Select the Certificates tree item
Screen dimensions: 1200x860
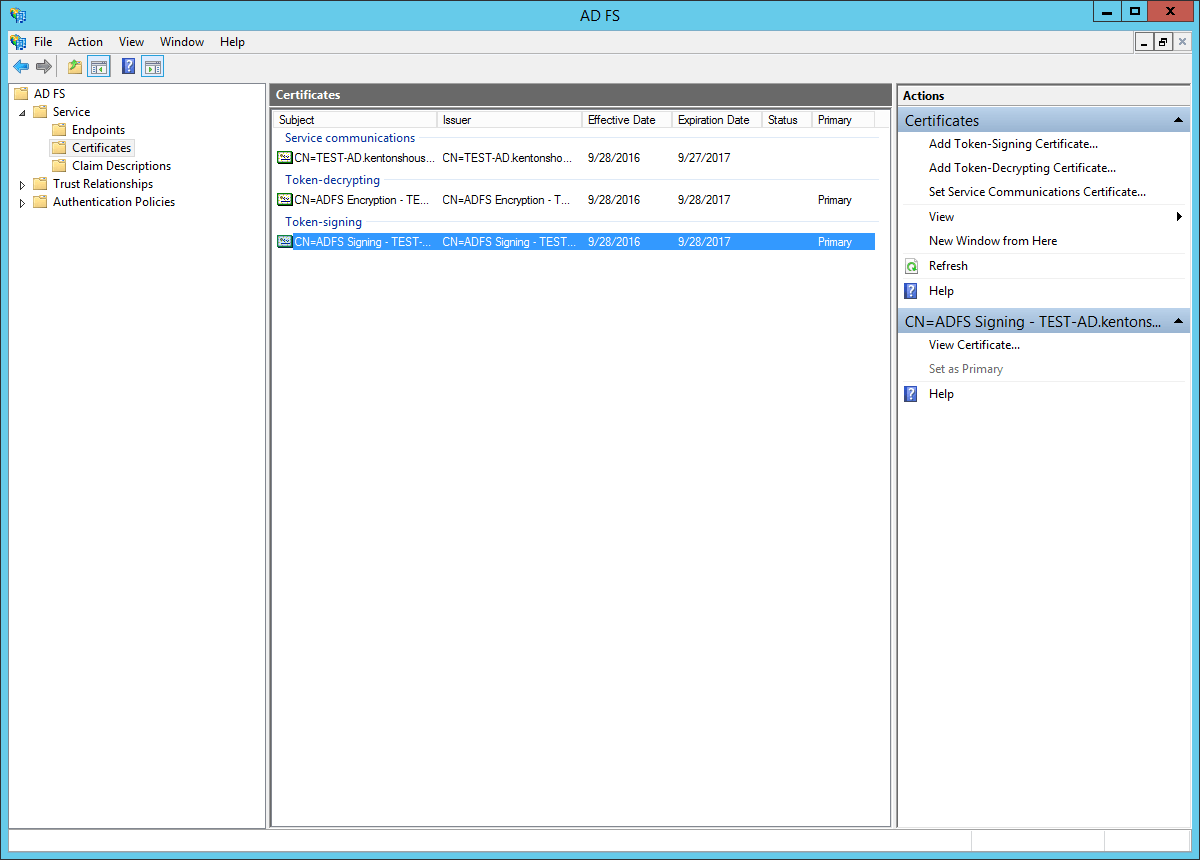coord(101,148)
